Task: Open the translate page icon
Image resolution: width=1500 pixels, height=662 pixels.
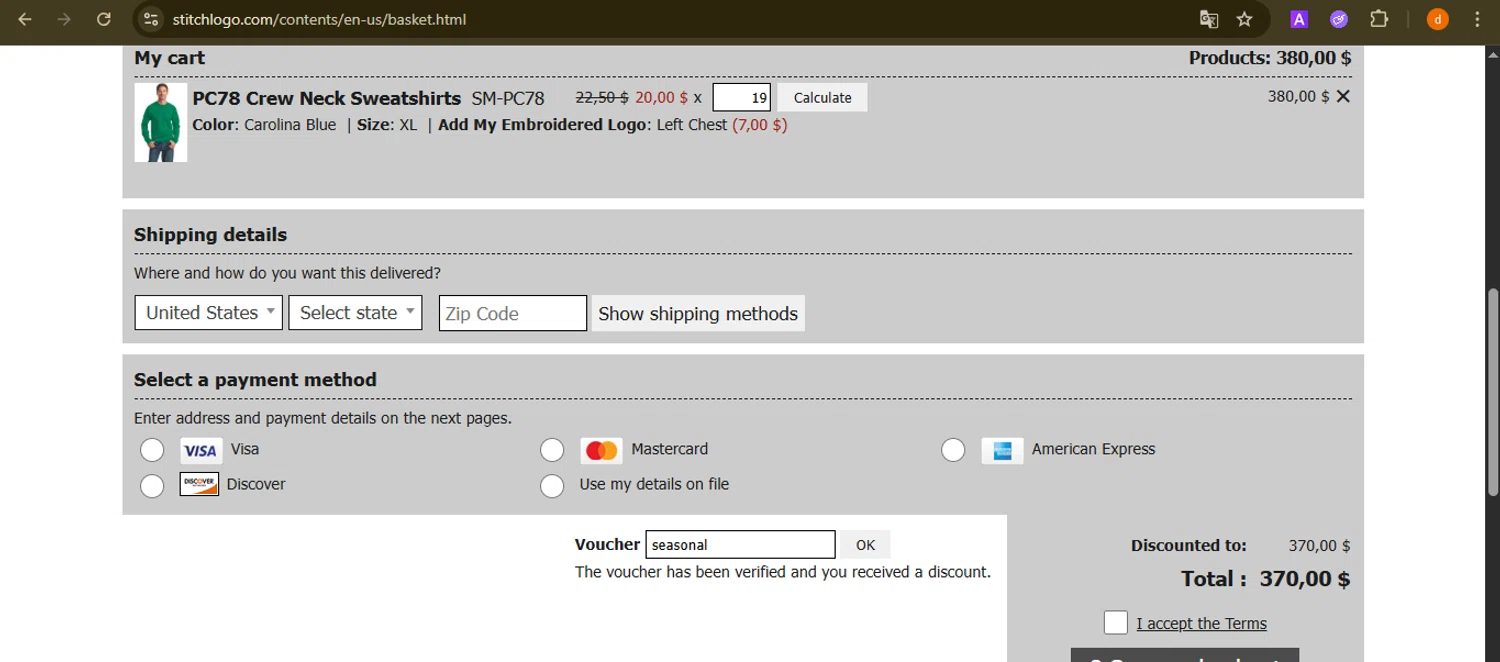Action: click(x=1208, y=19)
